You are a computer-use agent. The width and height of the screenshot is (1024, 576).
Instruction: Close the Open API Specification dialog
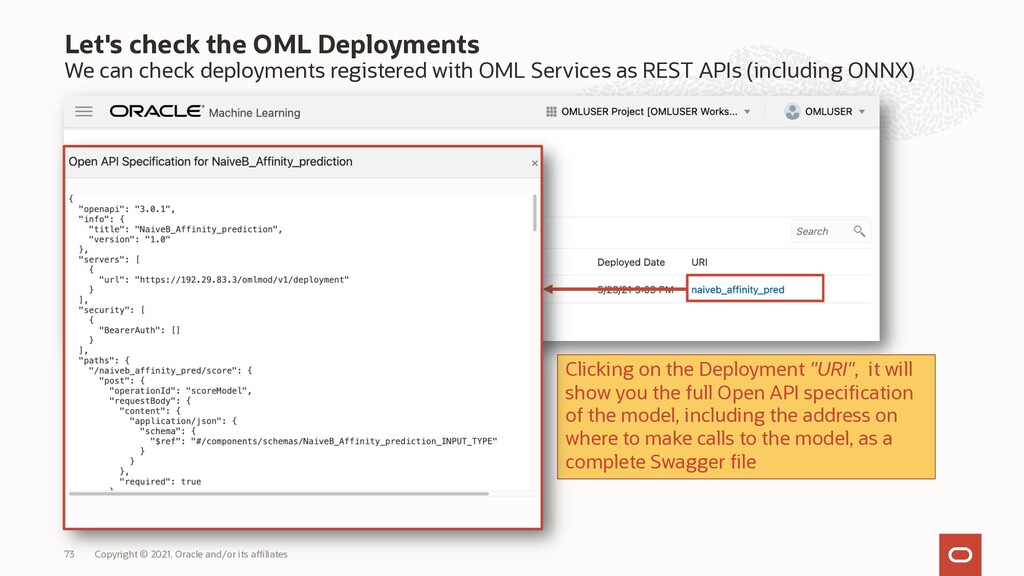tap(535, 163)
